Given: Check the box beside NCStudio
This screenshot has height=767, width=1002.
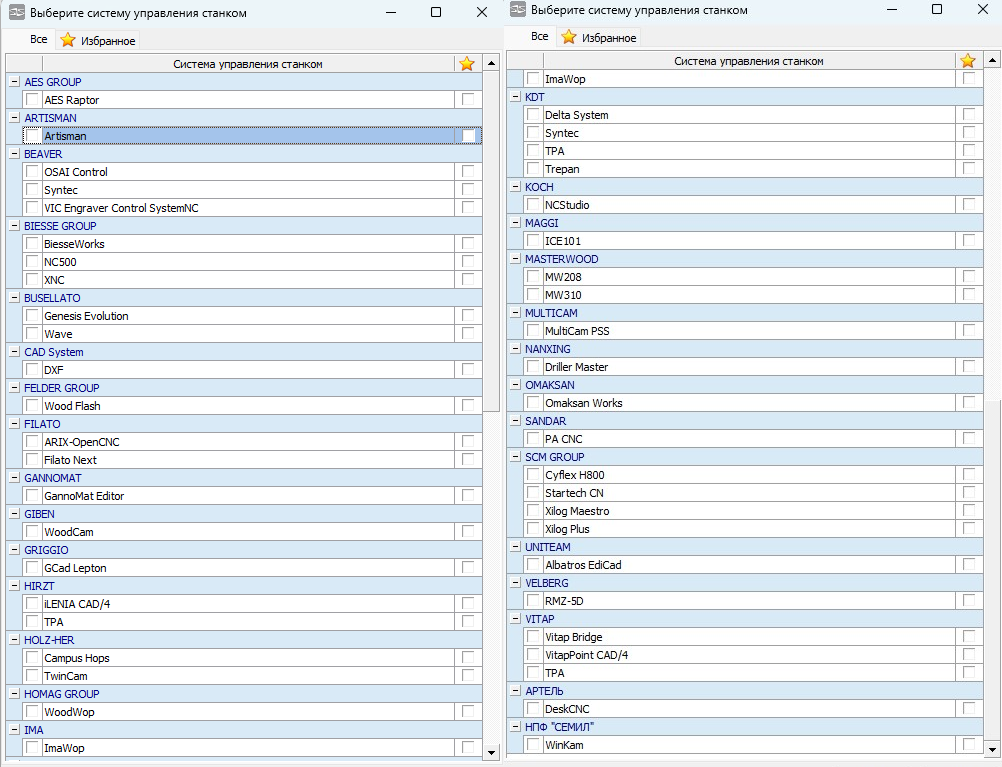Looking at the screenshot, I should click(x=534, y=205).
